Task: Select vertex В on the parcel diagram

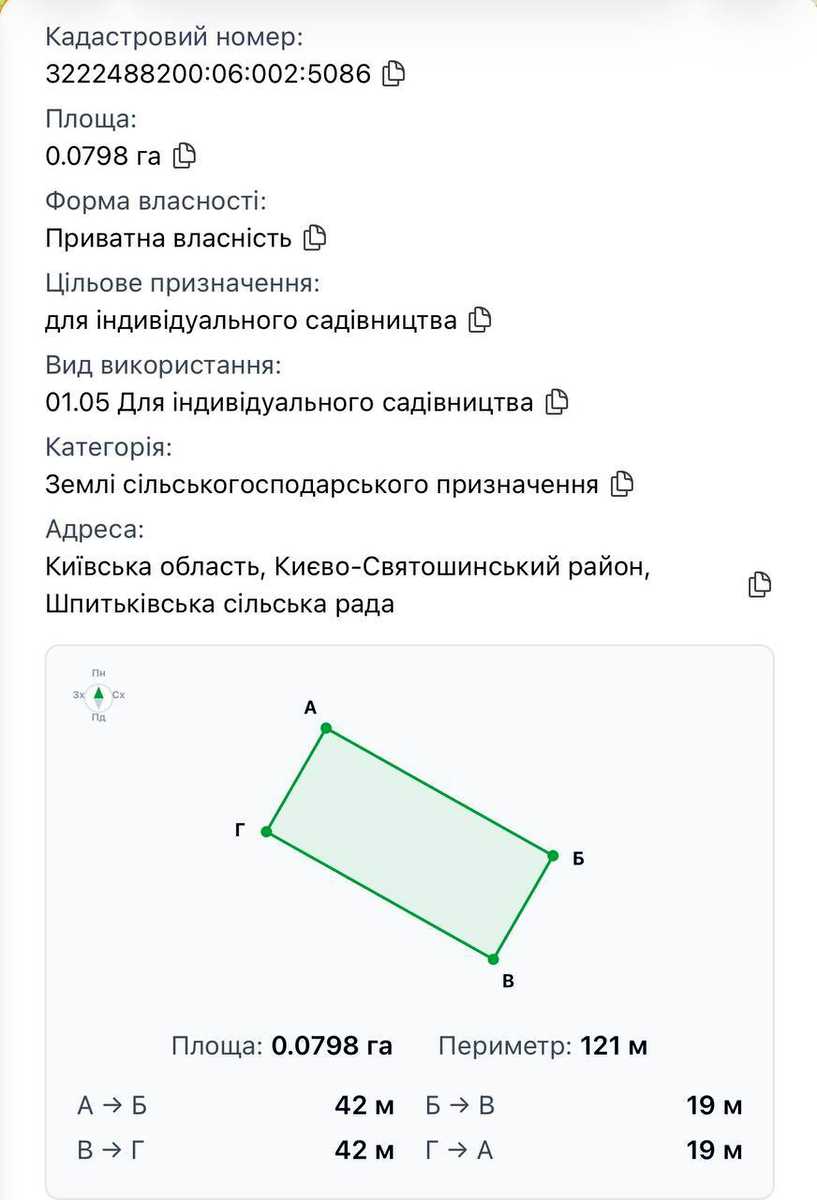Action: pos(493,959)
